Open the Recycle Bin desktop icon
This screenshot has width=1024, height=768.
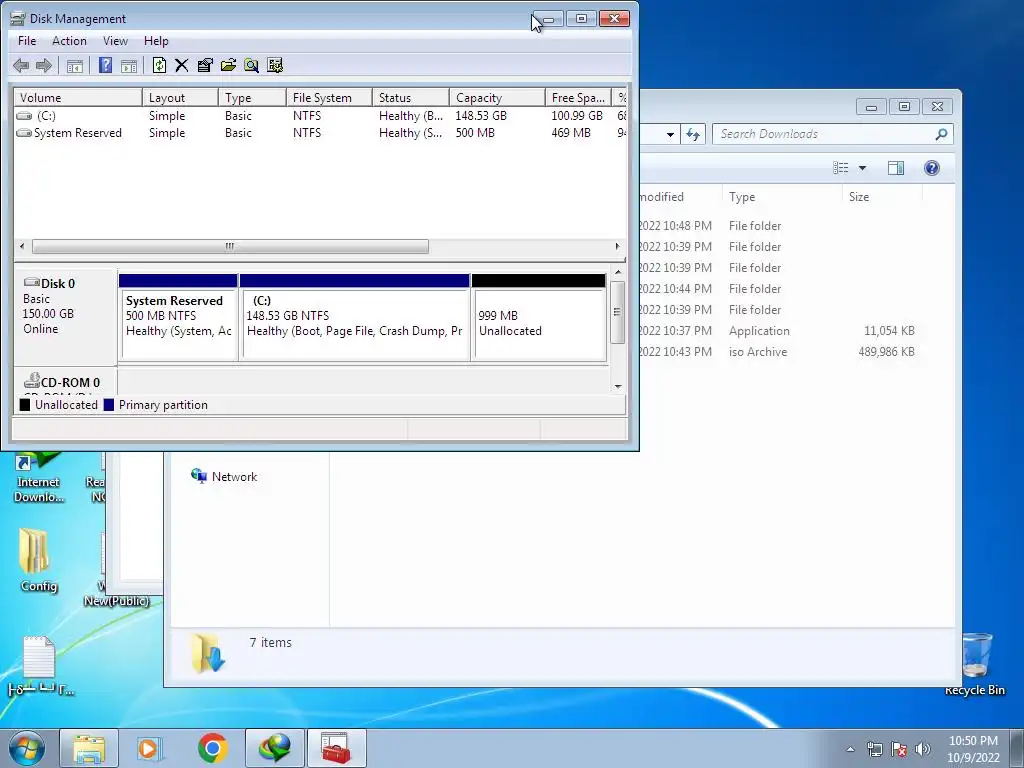975,663
